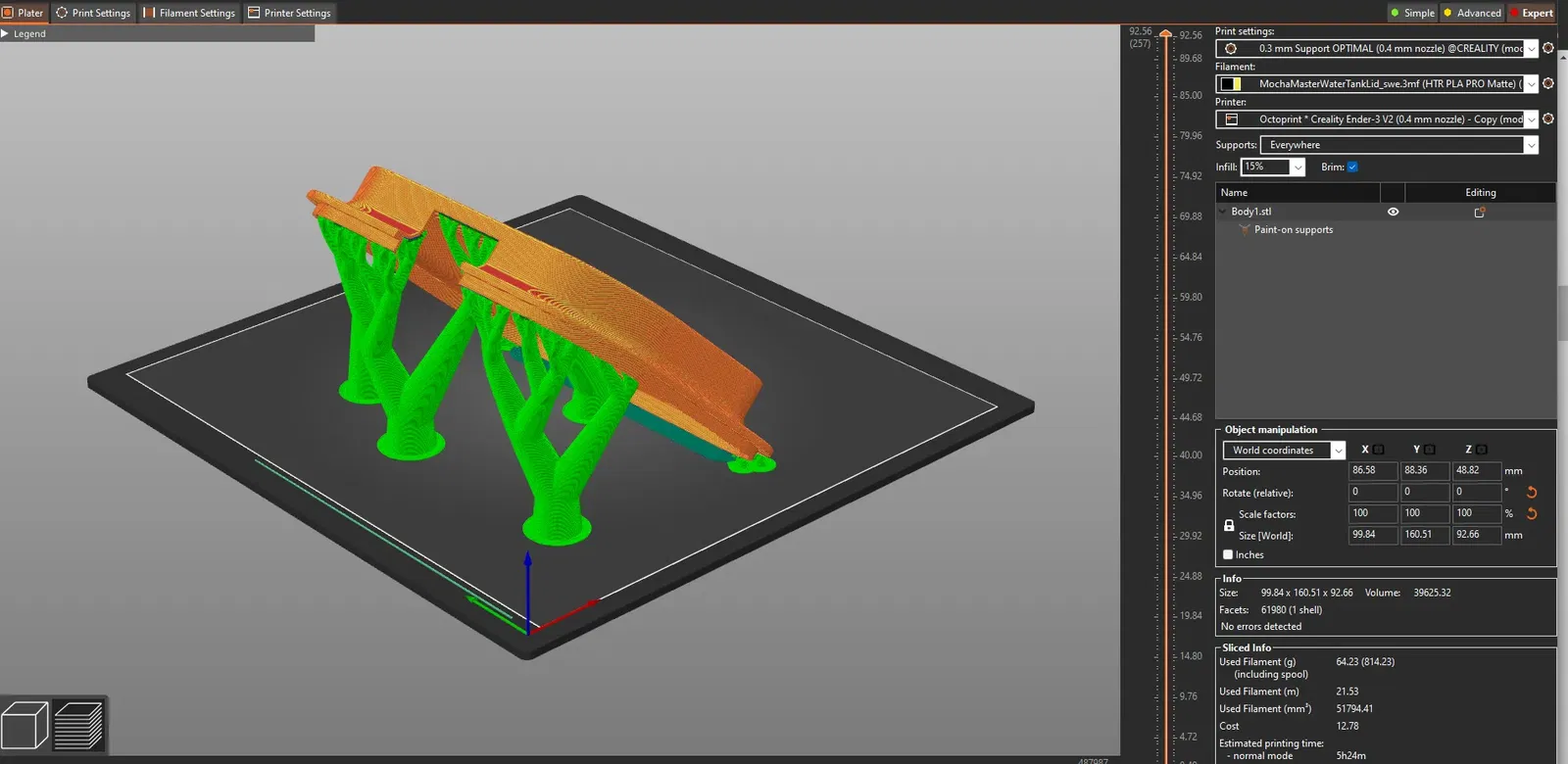Click the Scale factor X field
Image resolution: width=1568 pixels, height=764 pixels.
click(1373, 514)
